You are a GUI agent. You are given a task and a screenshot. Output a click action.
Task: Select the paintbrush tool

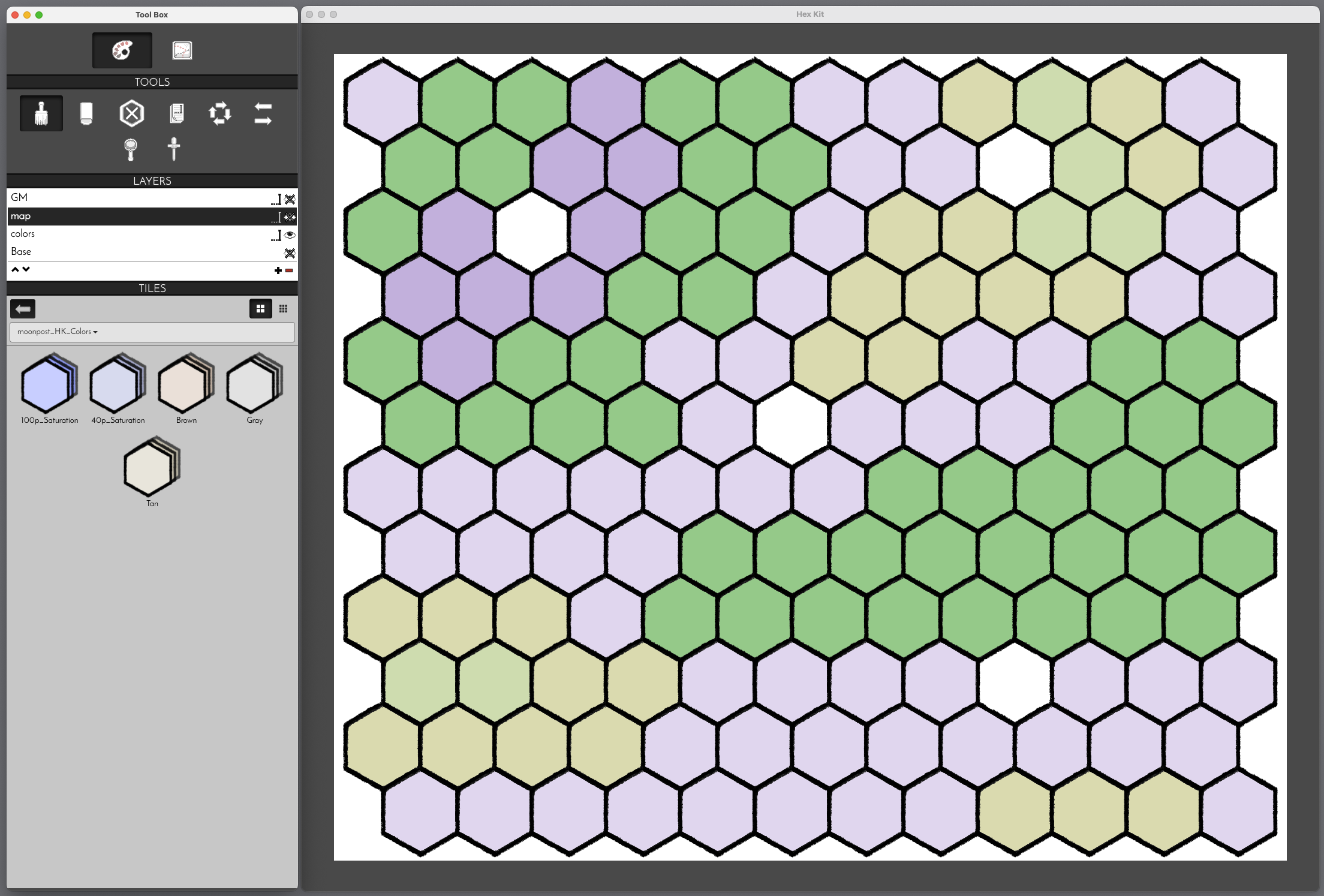coord(41,113)
